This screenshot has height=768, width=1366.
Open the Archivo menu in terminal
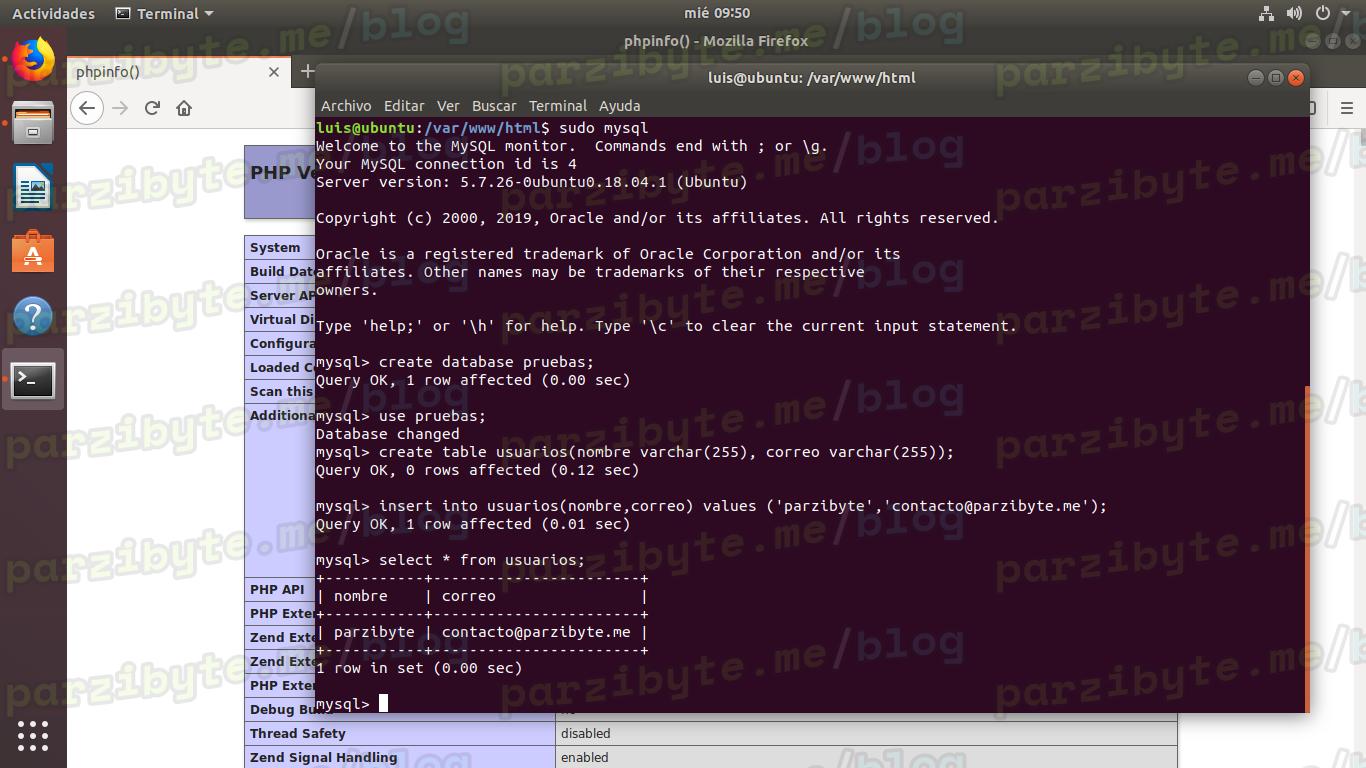point(346,106)
